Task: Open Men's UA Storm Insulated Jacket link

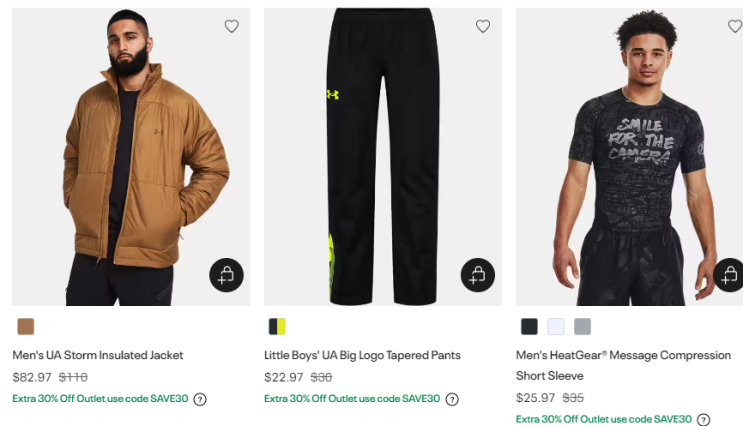Action: coord(98,355)
